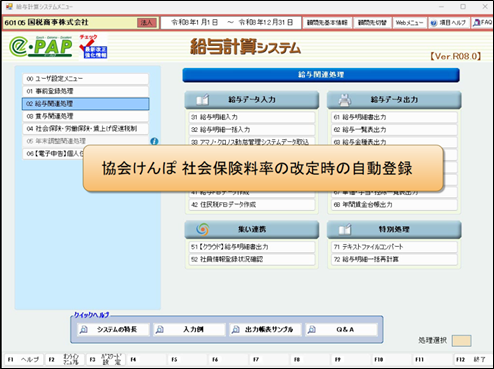Click the F1 ヘルプ function key button
494x369 pixels.
point(24,359)
